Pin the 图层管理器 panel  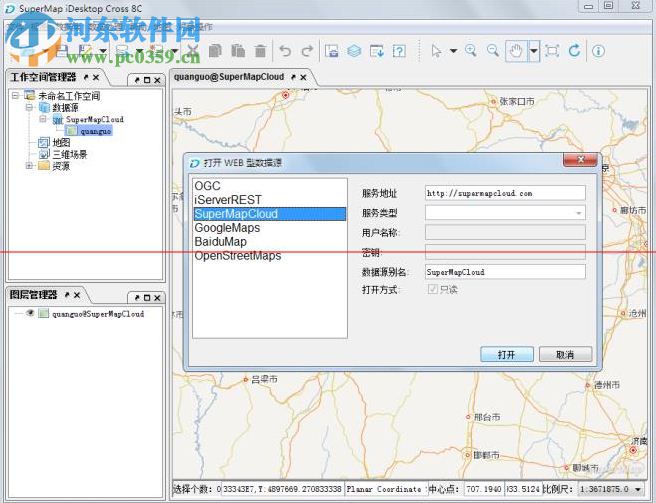(67, 295)
